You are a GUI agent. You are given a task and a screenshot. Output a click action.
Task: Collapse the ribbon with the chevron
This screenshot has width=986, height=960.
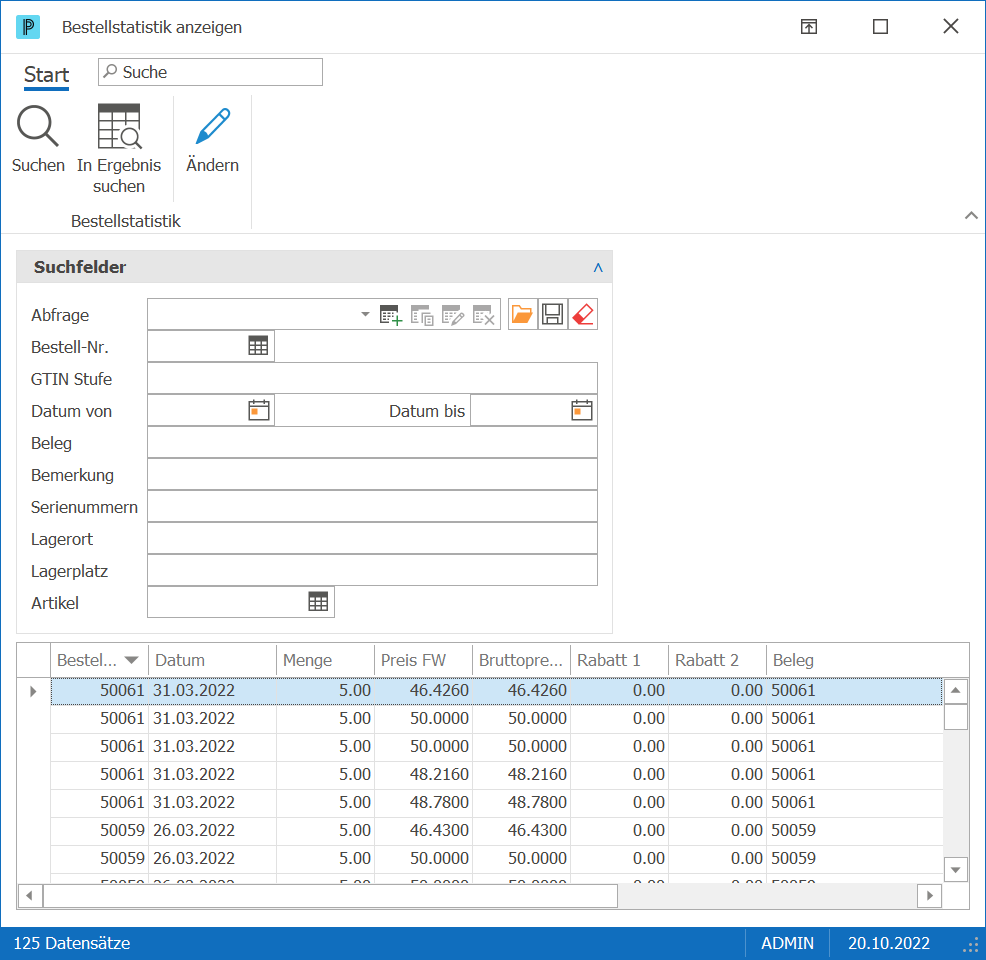(x=972, y=216)
